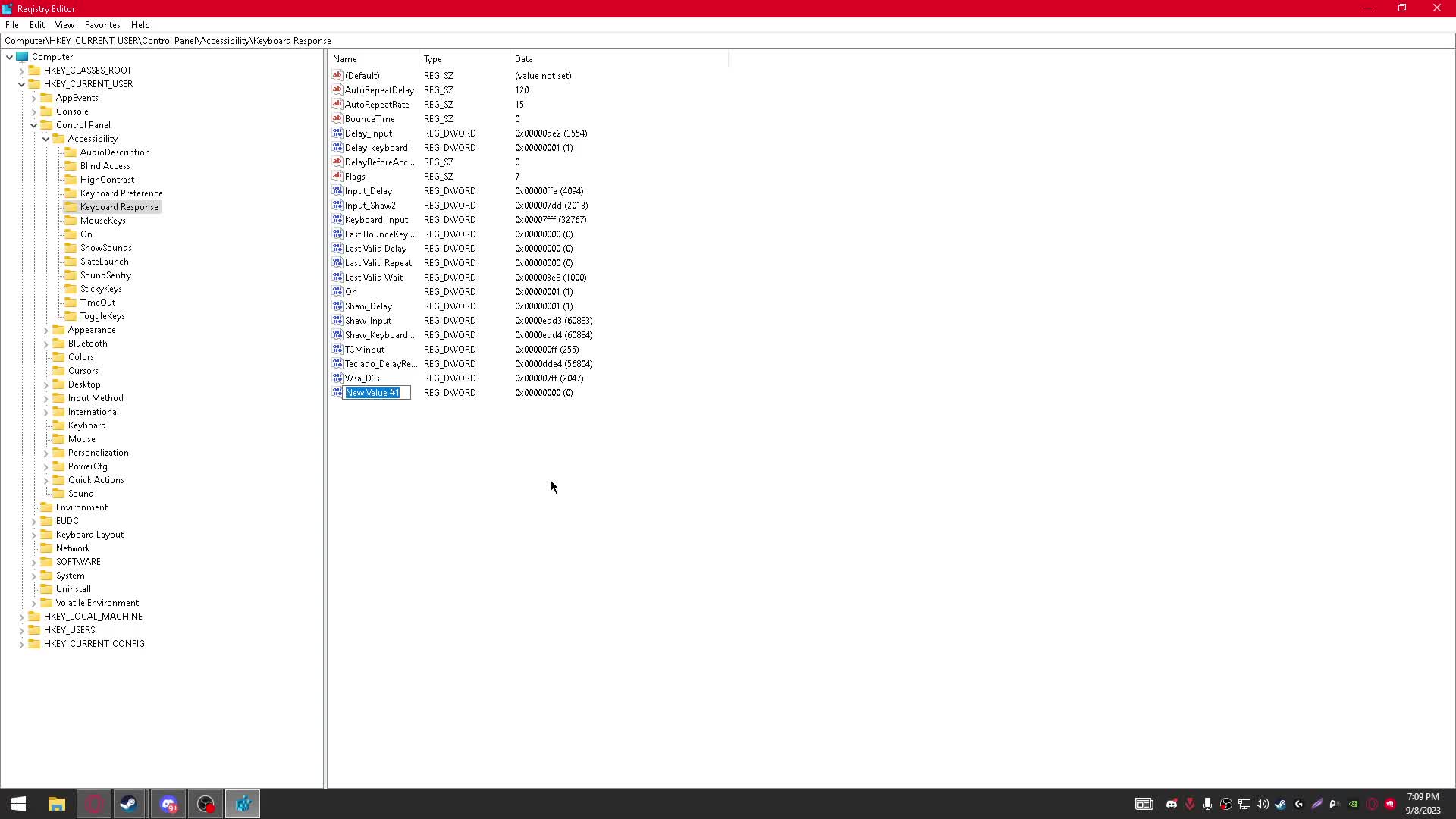Viewport: 1456px width, 819px height.
Task: Click the Discord tray icon
Action: [x=1172, y=804]
